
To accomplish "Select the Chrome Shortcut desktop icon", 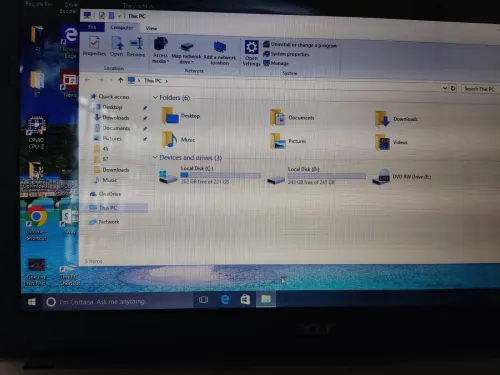I will 36,223.
